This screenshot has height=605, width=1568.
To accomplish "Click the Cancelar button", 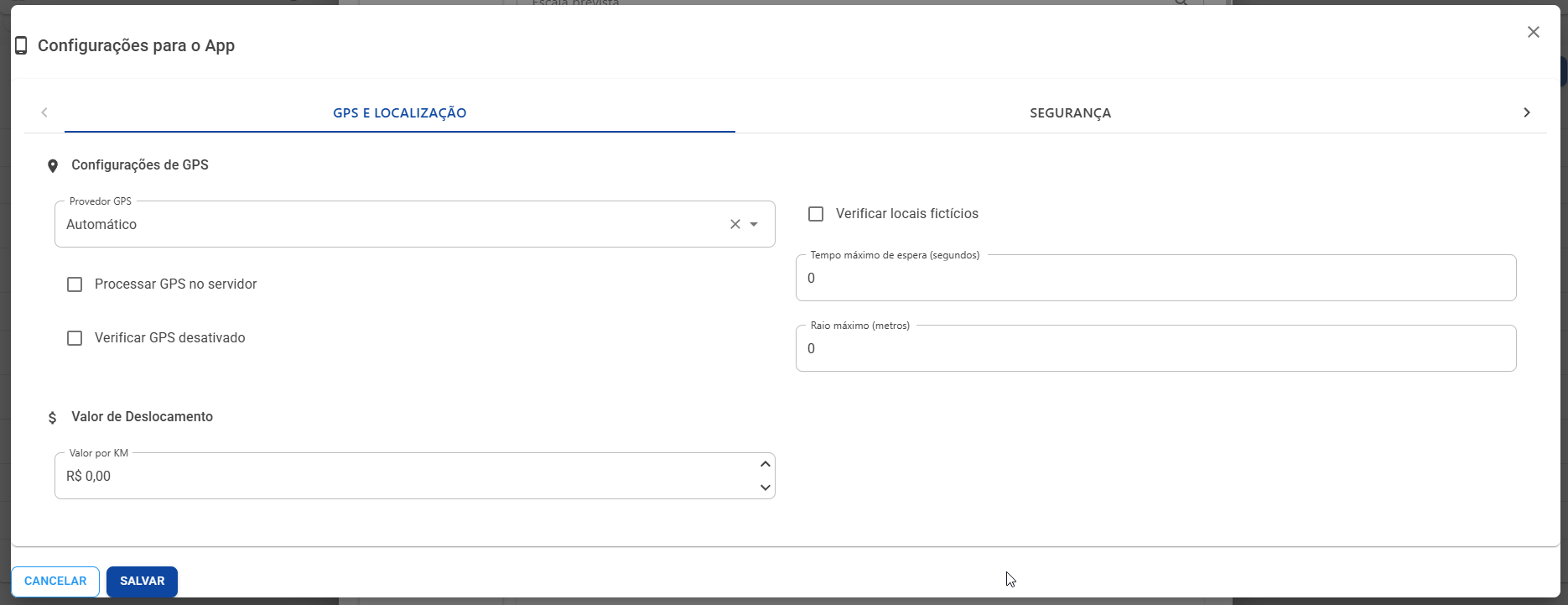I will click(55, 581).
